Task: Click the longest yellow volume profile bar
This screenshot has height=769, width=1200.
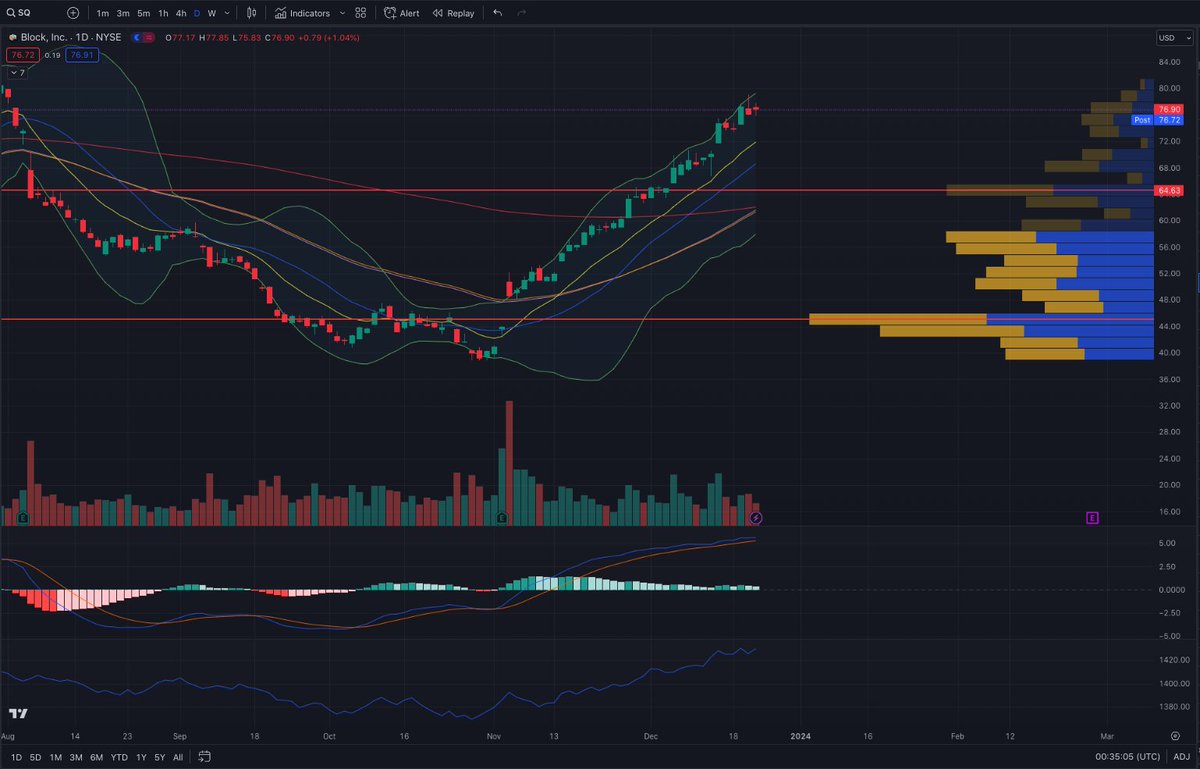Action: pos(897,319)
